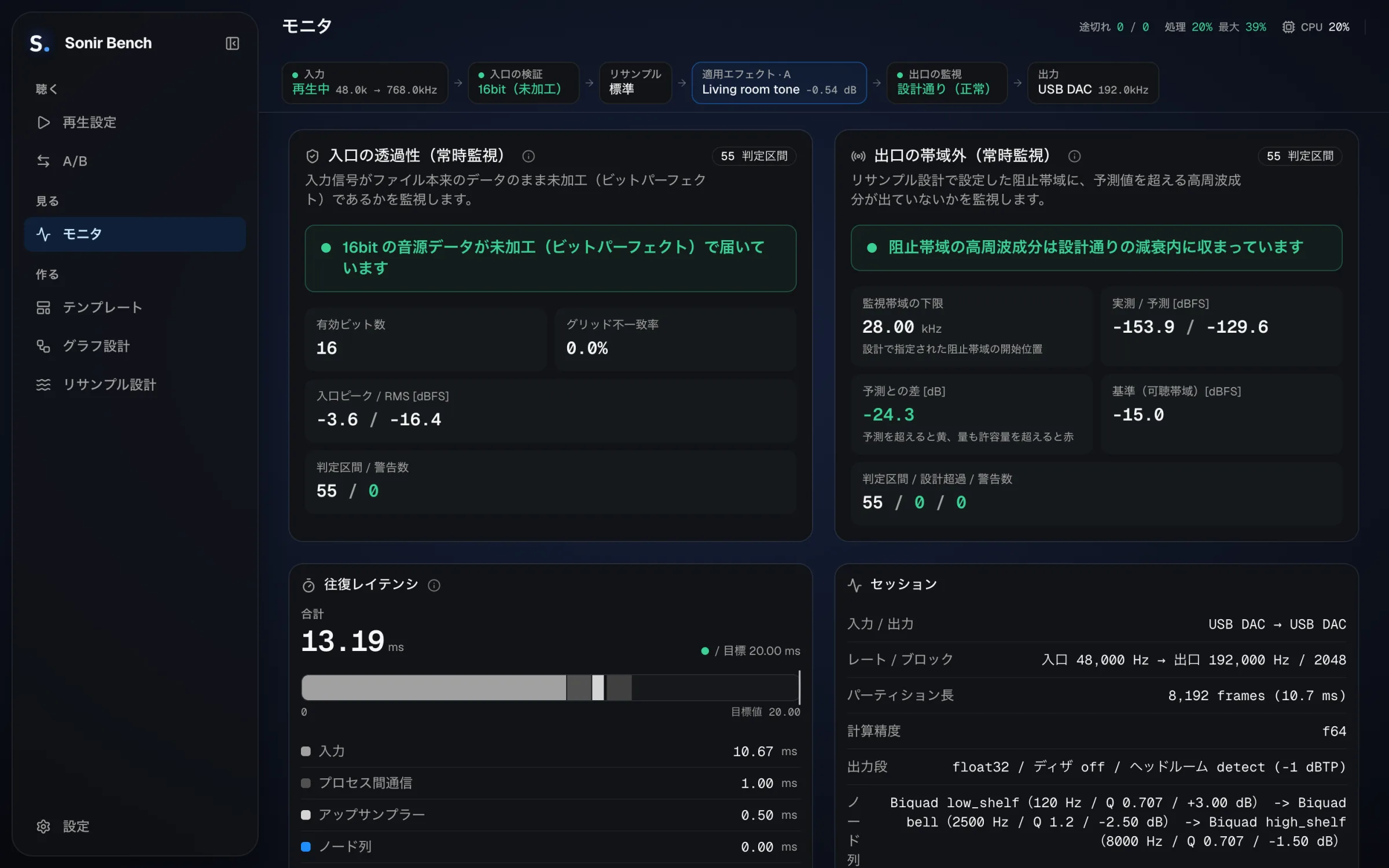Click the アップサンプラー legend white swatch

coord(306,815)
